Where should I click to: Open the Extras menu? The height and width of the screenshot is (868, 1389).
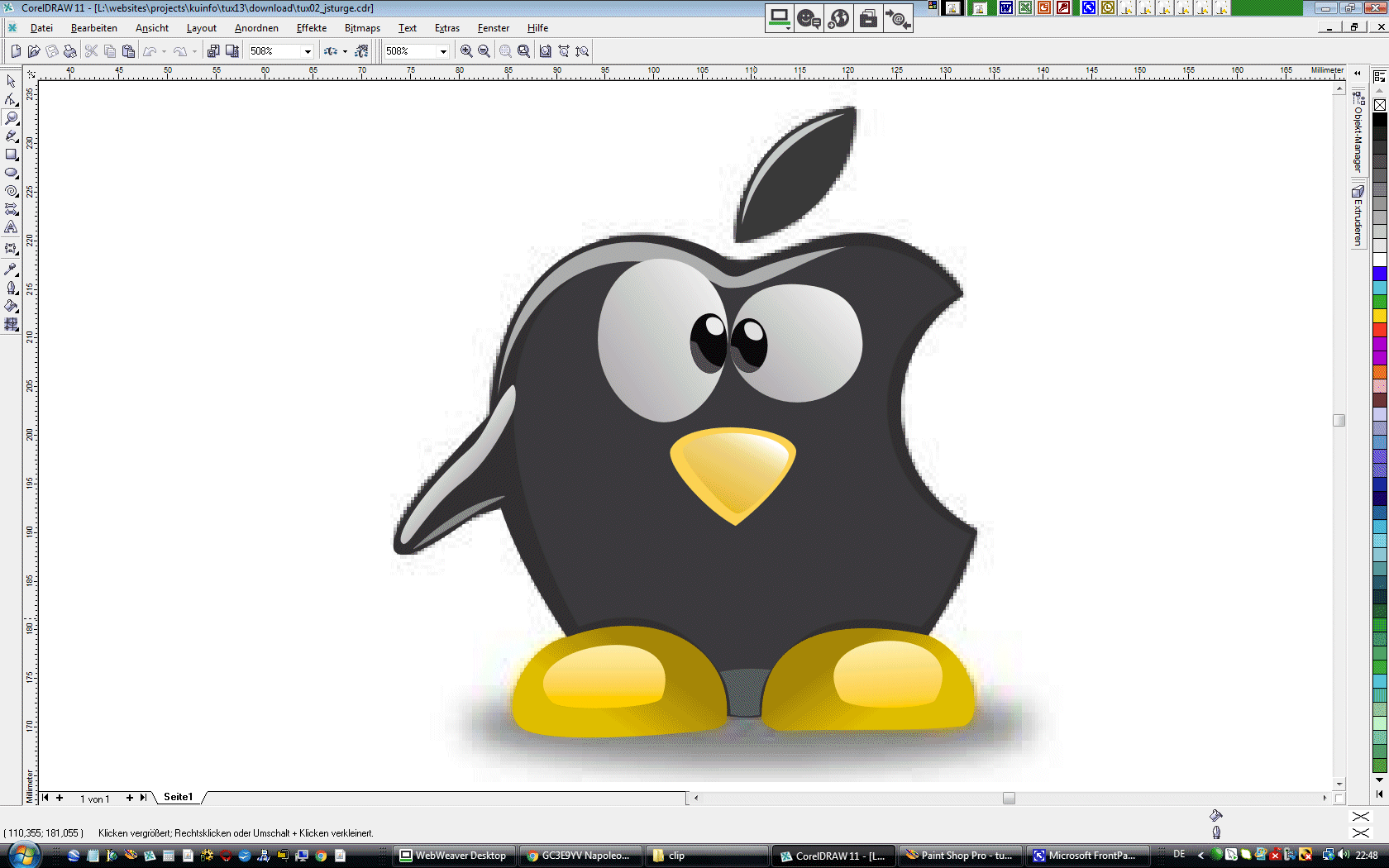[x=447, y=28]
